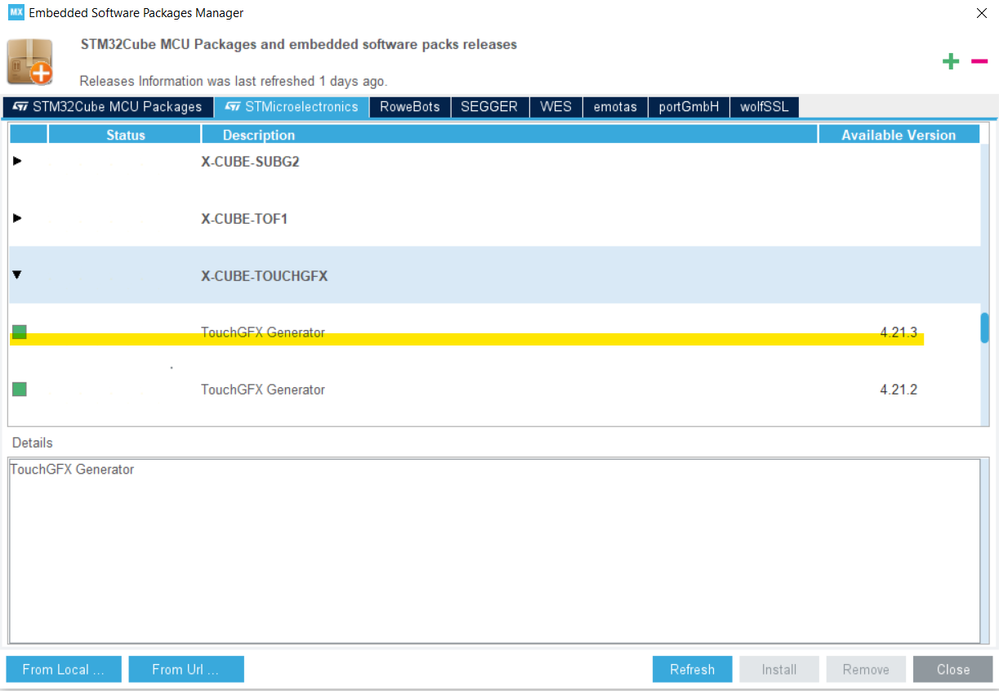Image resolution: width=999 pixels, height=691 pixels.
Task: Select the X-CUBE-TOUCHGFX text
Action: tap(264, 276)
